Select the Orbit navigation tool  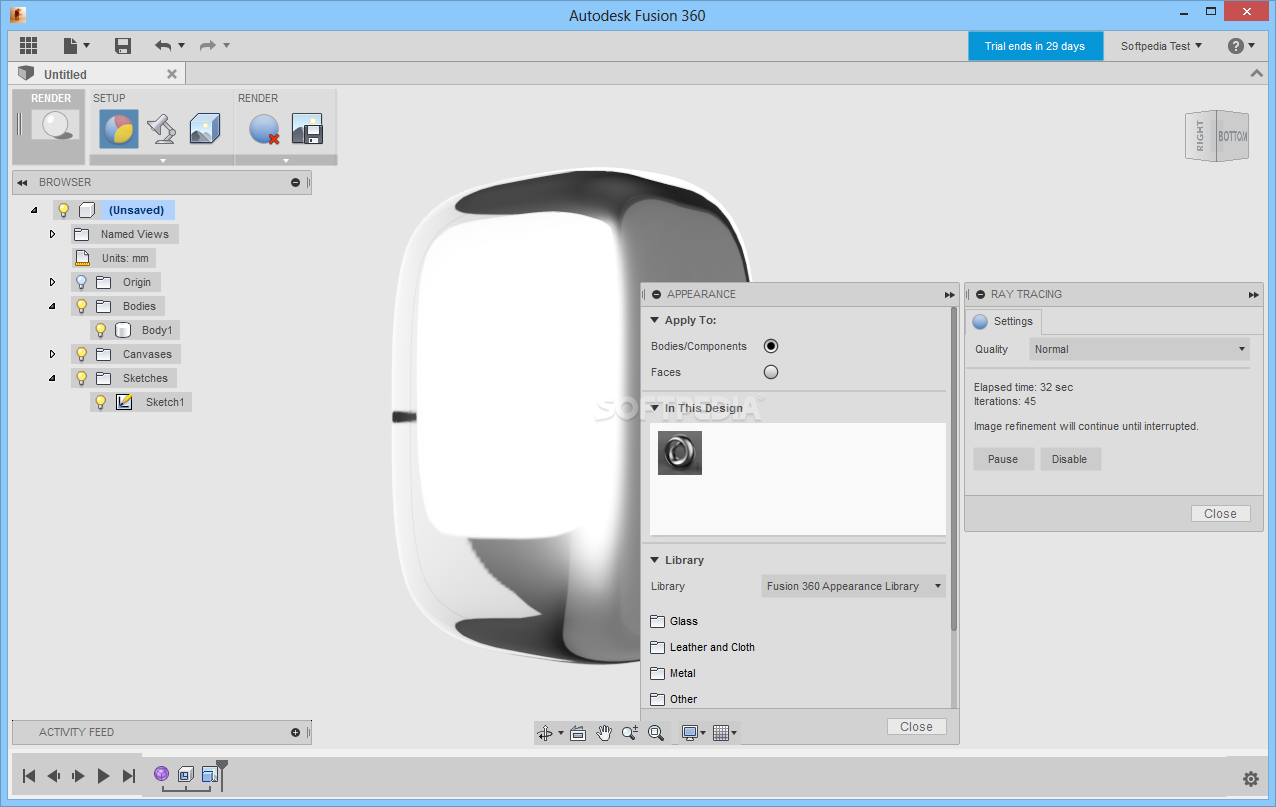[x=545, y=733]
